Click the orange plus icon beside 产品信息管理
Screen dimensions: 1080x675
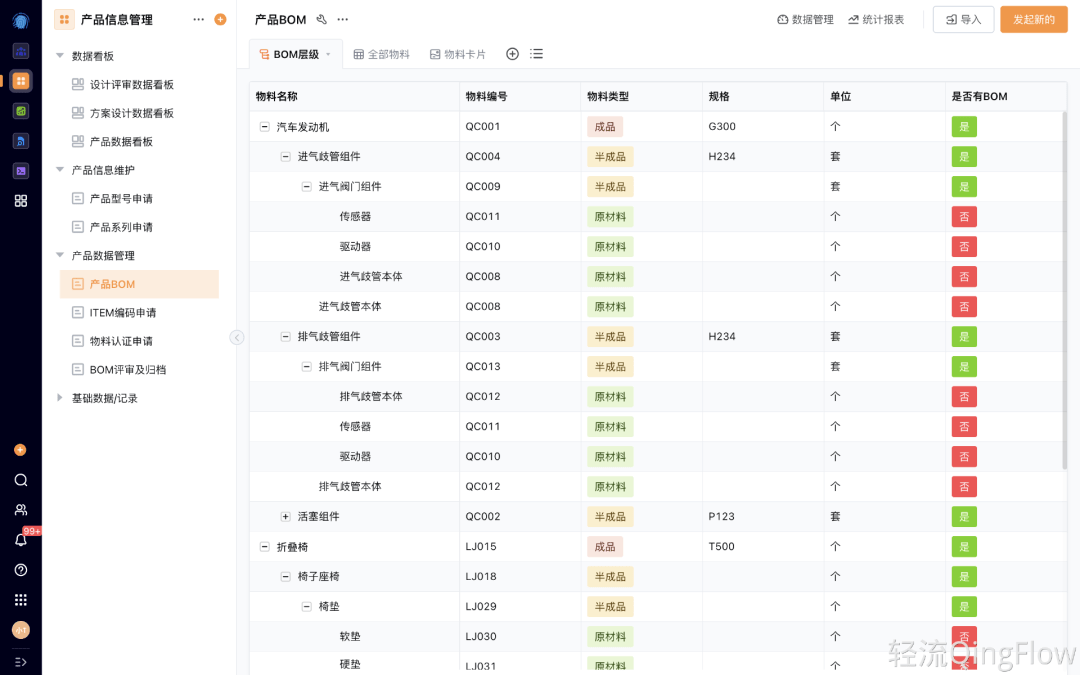[x=220, y=19]
